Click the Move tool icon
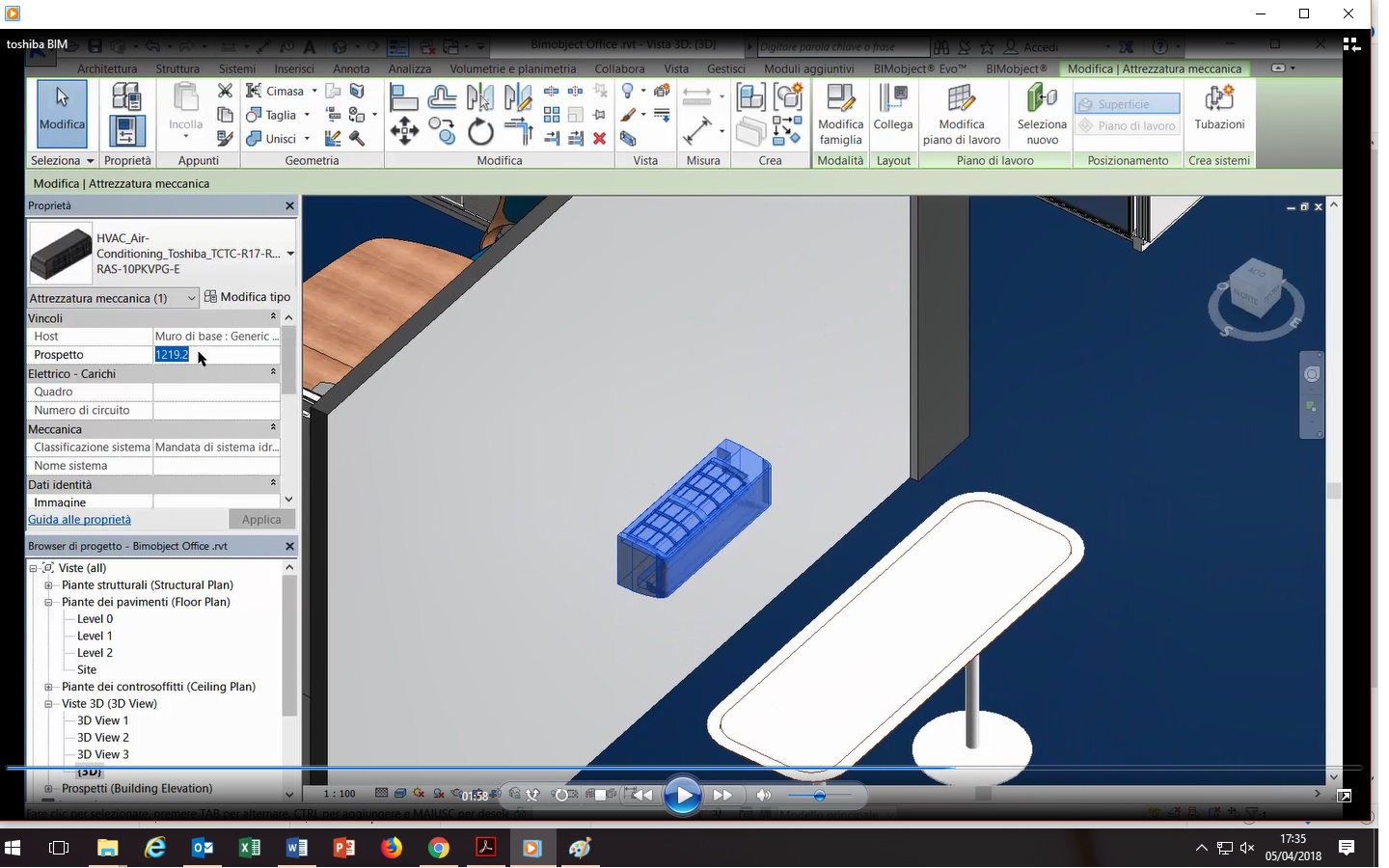This screenshot has width=1389, height=868. 404,131
